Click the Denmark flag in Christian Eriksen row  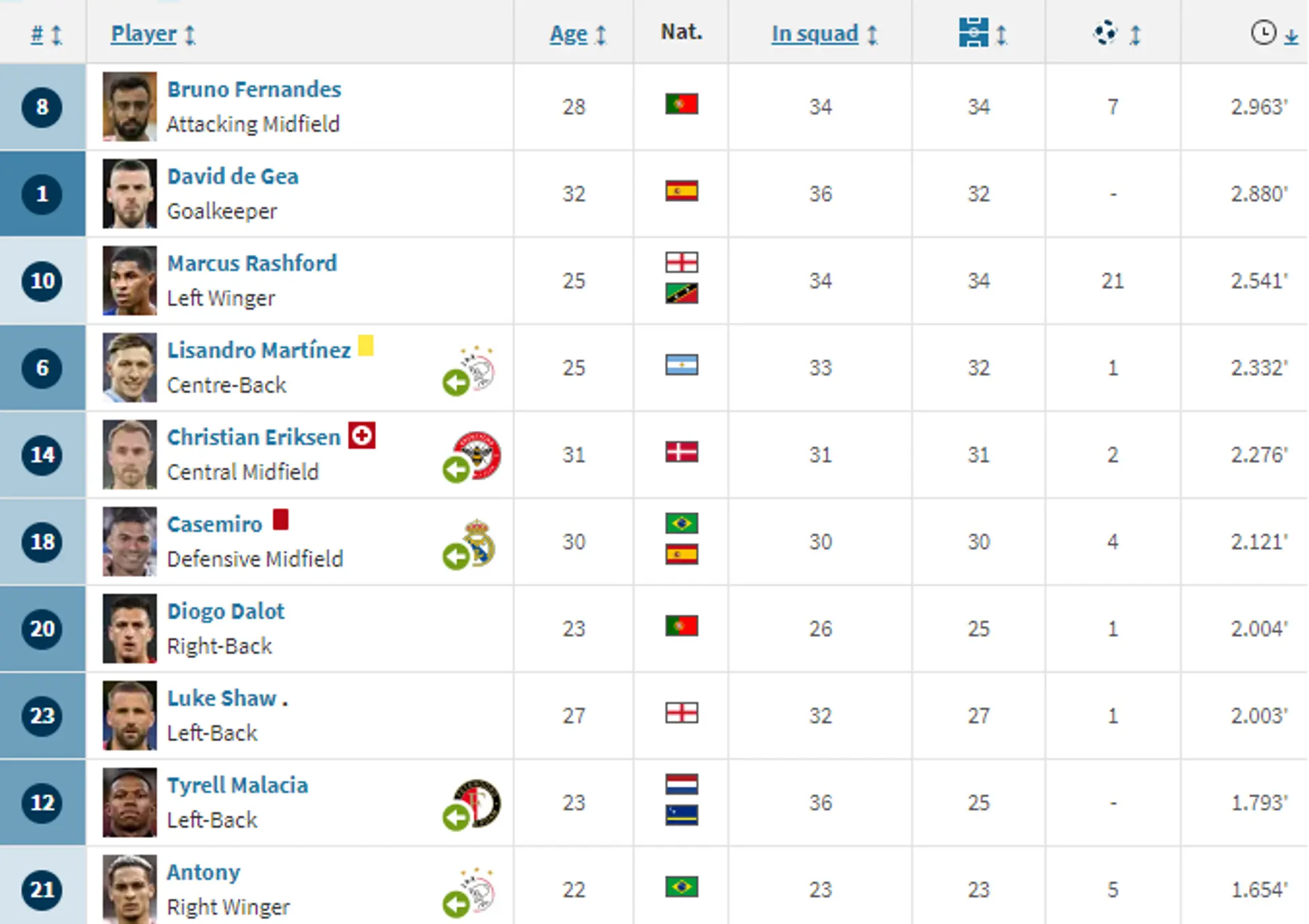[x=681, y=452]
